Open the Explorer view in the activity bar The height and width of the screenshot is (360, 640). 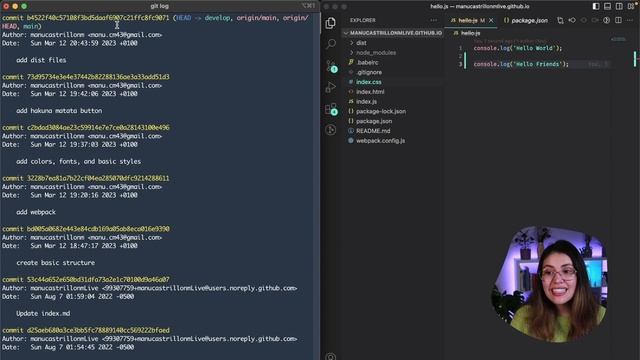click(331, 23)
